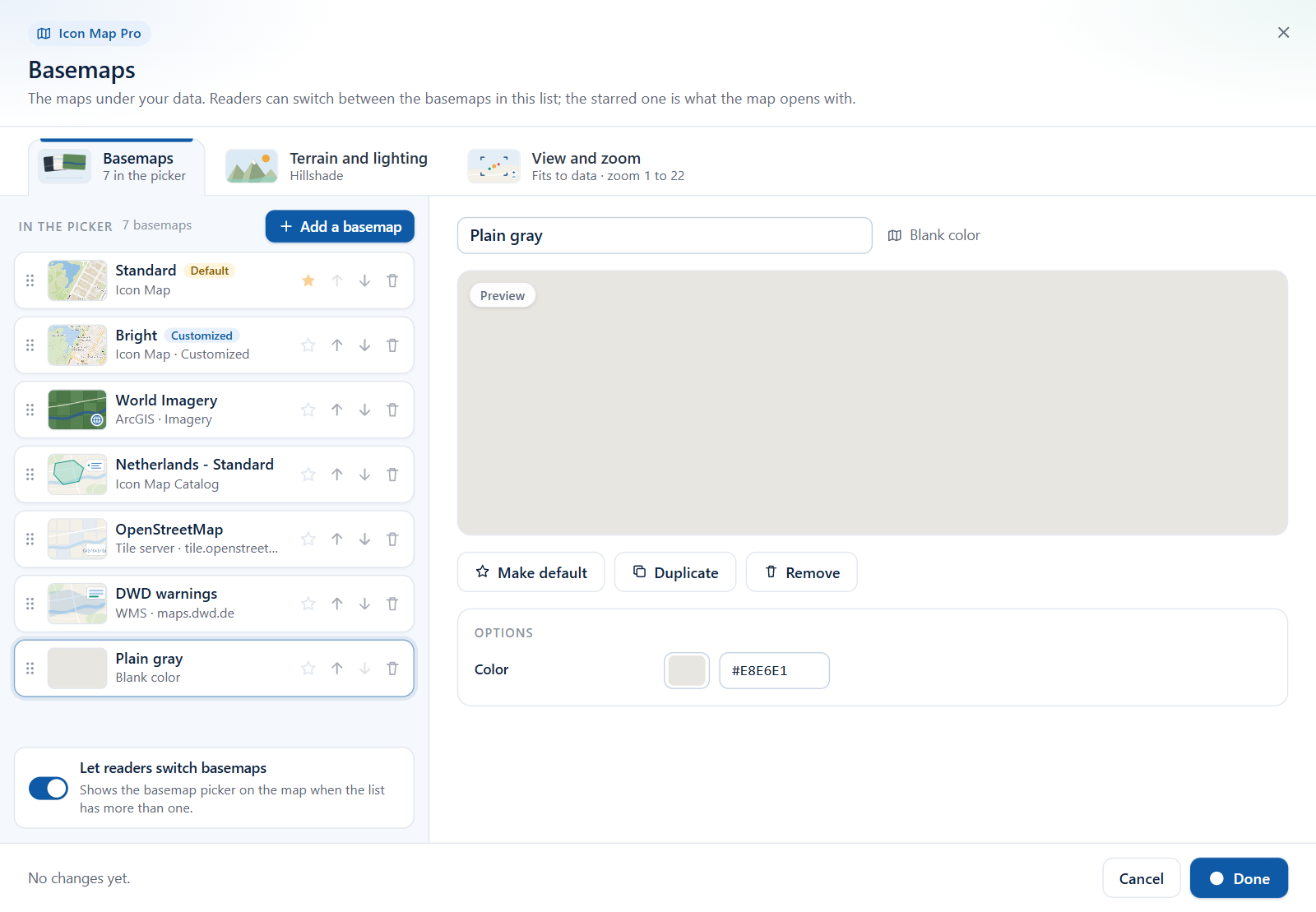Delete the DWD warnings basemap
Viewport: 1316px width, 912px height.
point(392,604)
